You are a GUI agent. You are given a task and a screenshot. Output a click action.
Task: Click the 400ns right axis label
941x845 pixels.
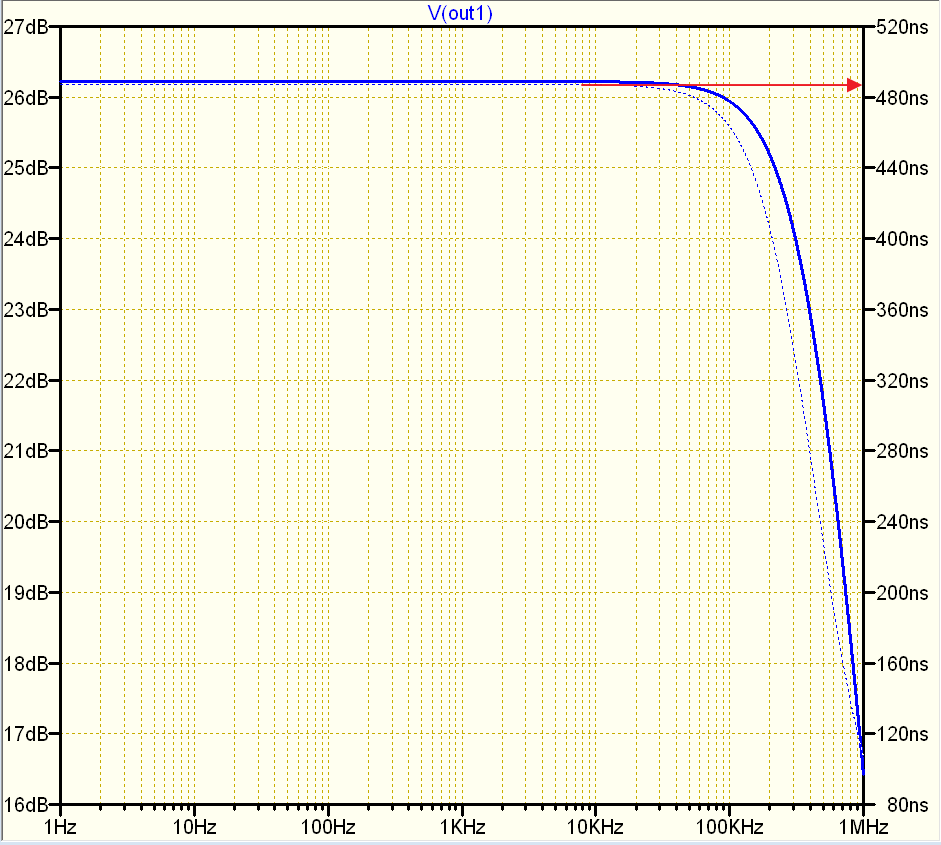tap(902, 239)
